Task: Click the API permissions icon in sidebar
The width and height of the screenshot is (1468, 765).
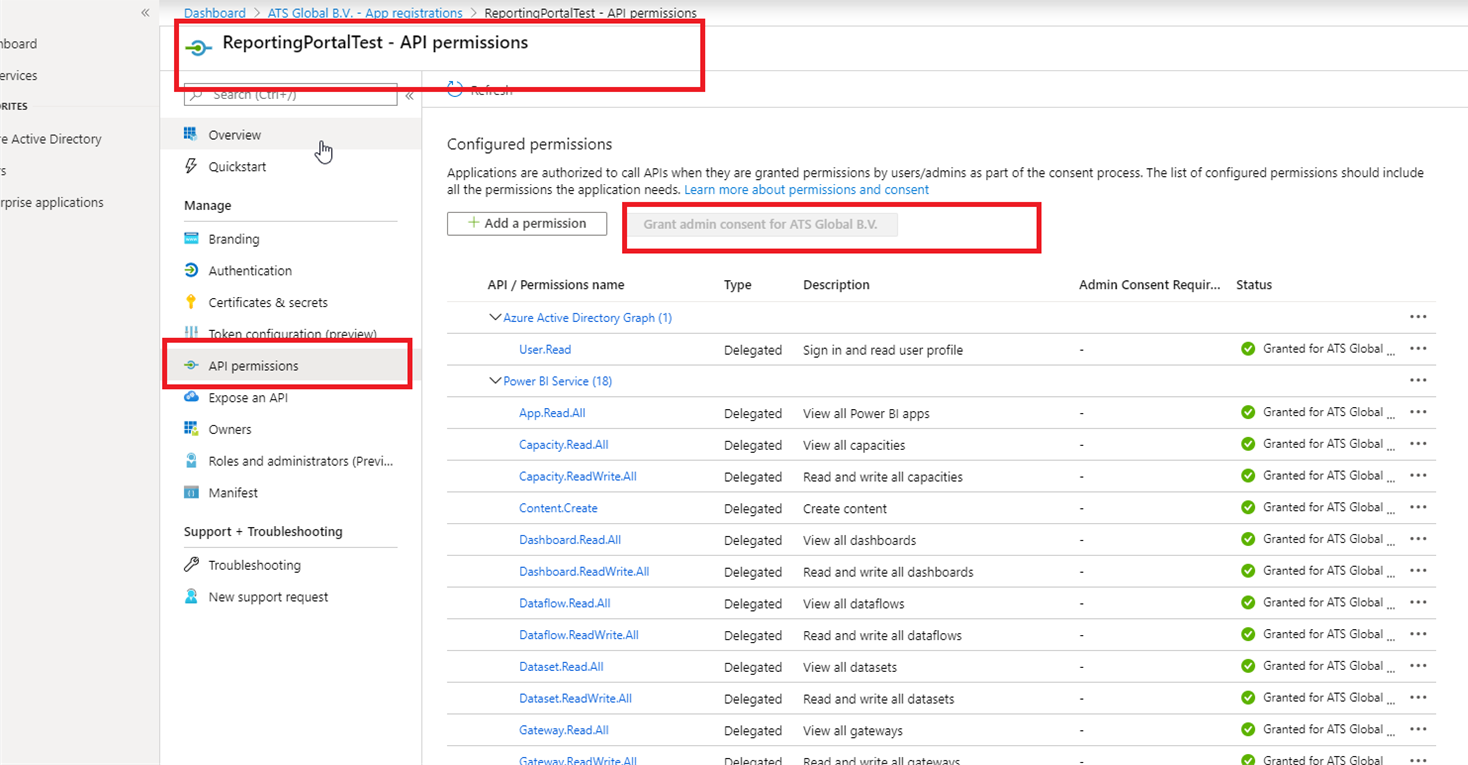Action: coord(191,366)
